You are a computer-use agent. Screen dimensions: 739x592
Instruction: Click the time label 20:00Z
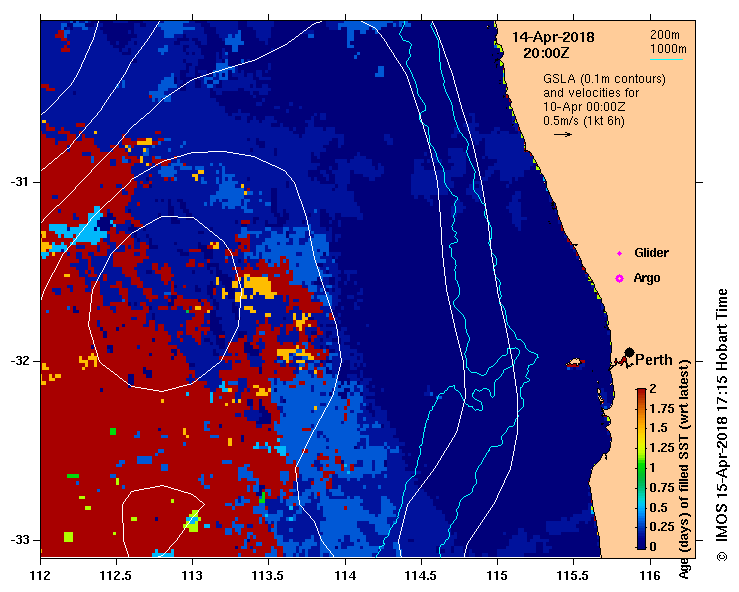pos(546,53)
